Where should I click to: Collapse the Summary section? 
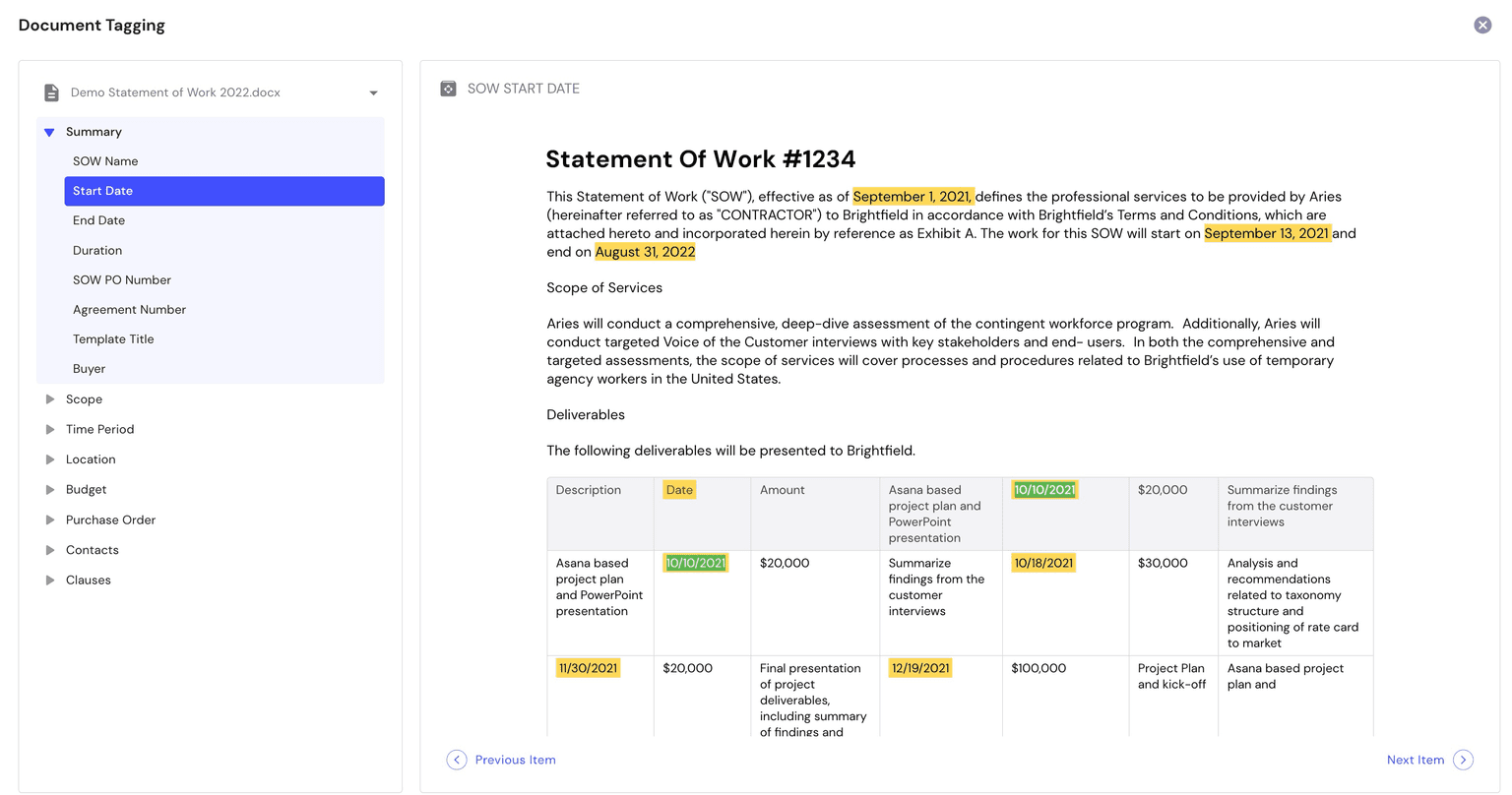coord(49,132)
